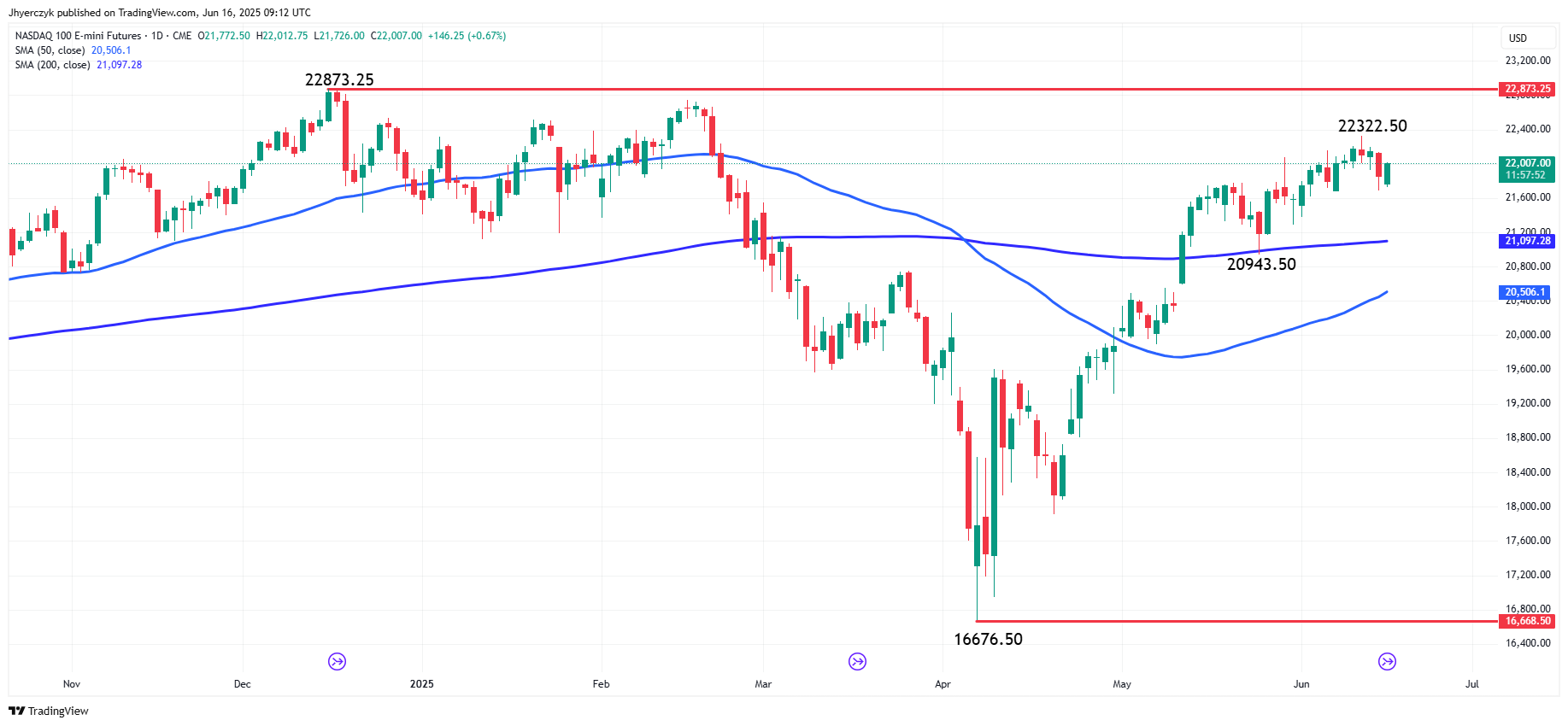Click the Apr label on time axis
The height and width of the screenshot is (726, 1568).
[943, 684]
